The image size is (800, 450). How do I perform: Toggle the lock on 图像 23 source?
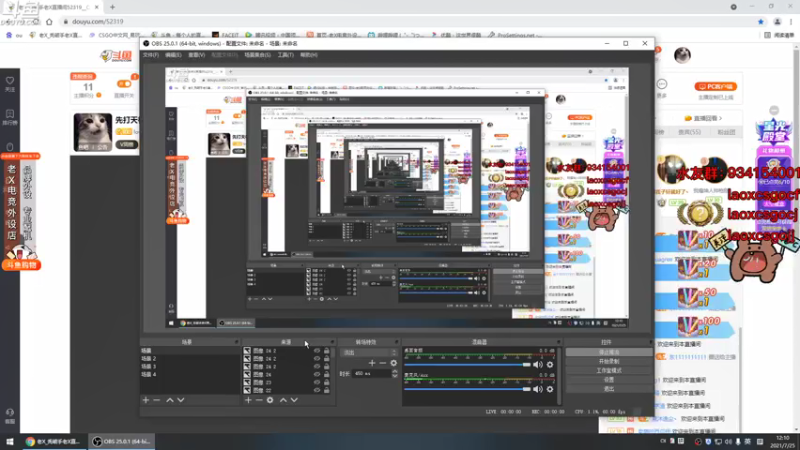[327, 382]
